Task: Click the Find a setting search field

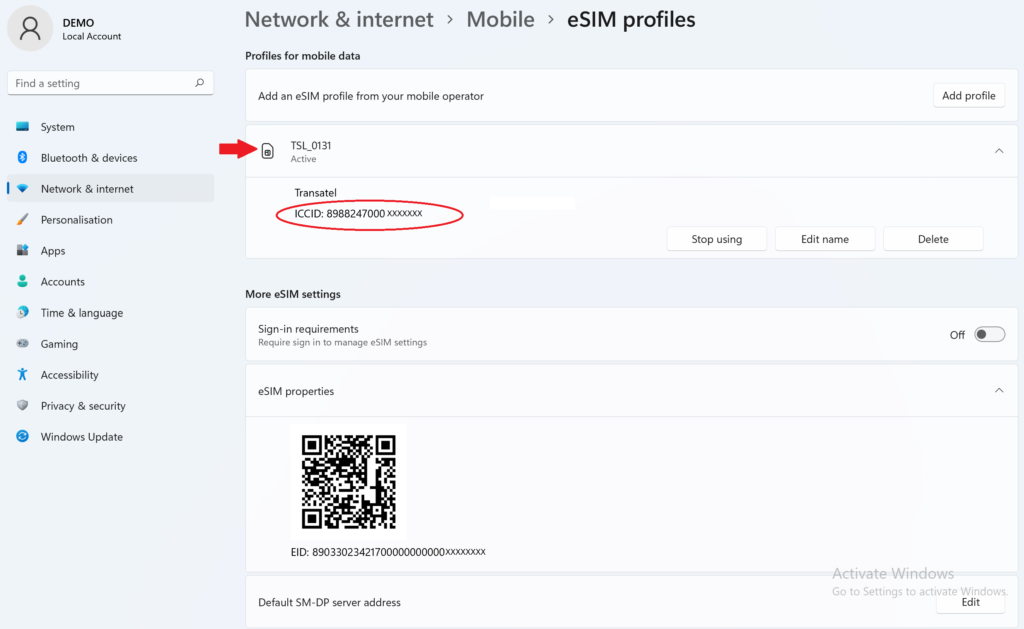Action: pos(110,83)
